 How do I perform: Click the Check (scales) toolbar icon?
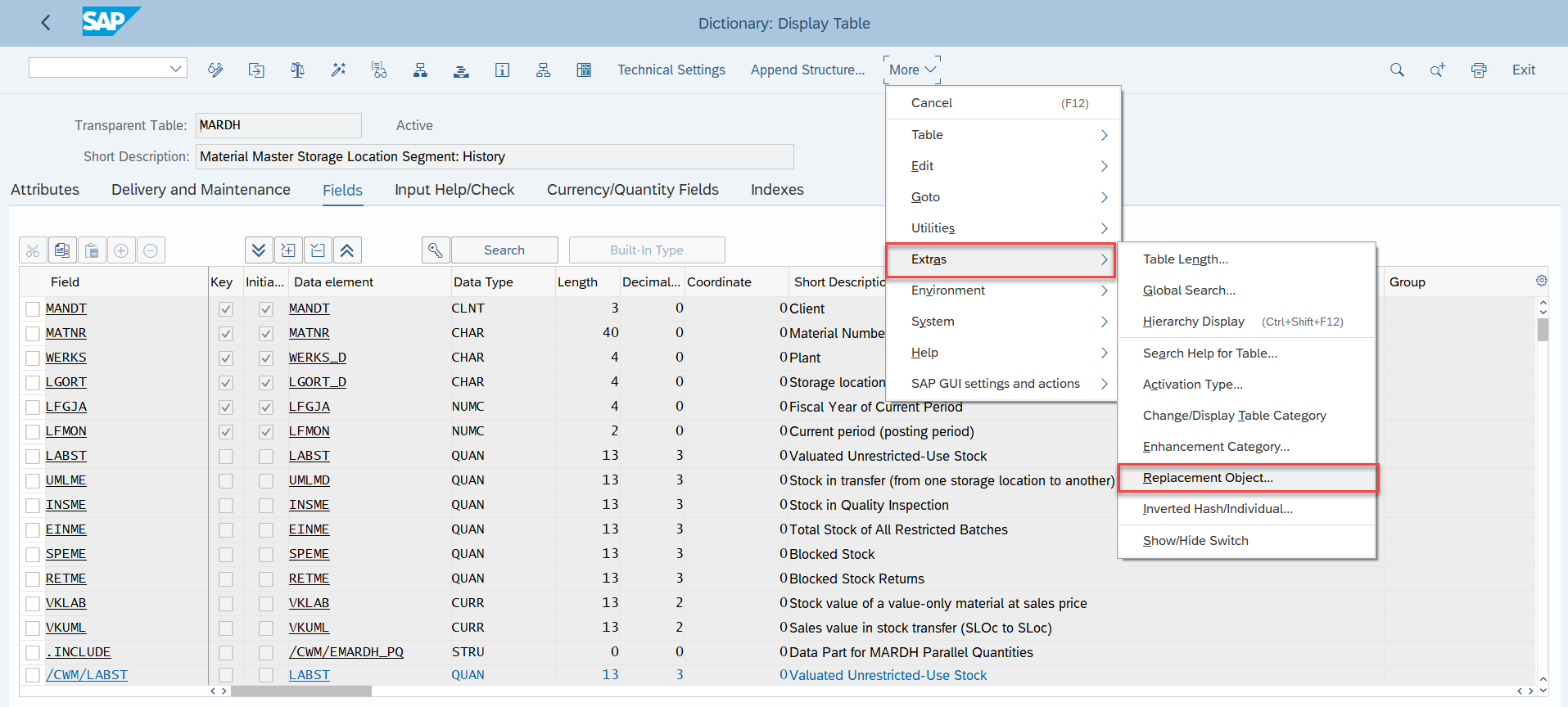tap(297, 70)
